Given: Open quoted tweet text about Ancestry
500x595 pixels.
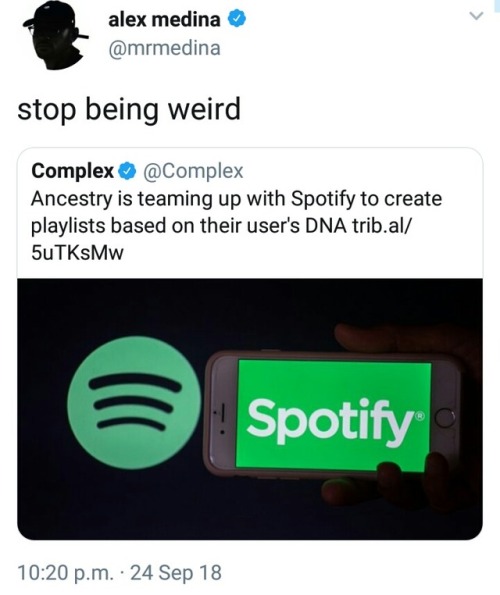Looking at the screenshot, I should [x=236, y=226].
